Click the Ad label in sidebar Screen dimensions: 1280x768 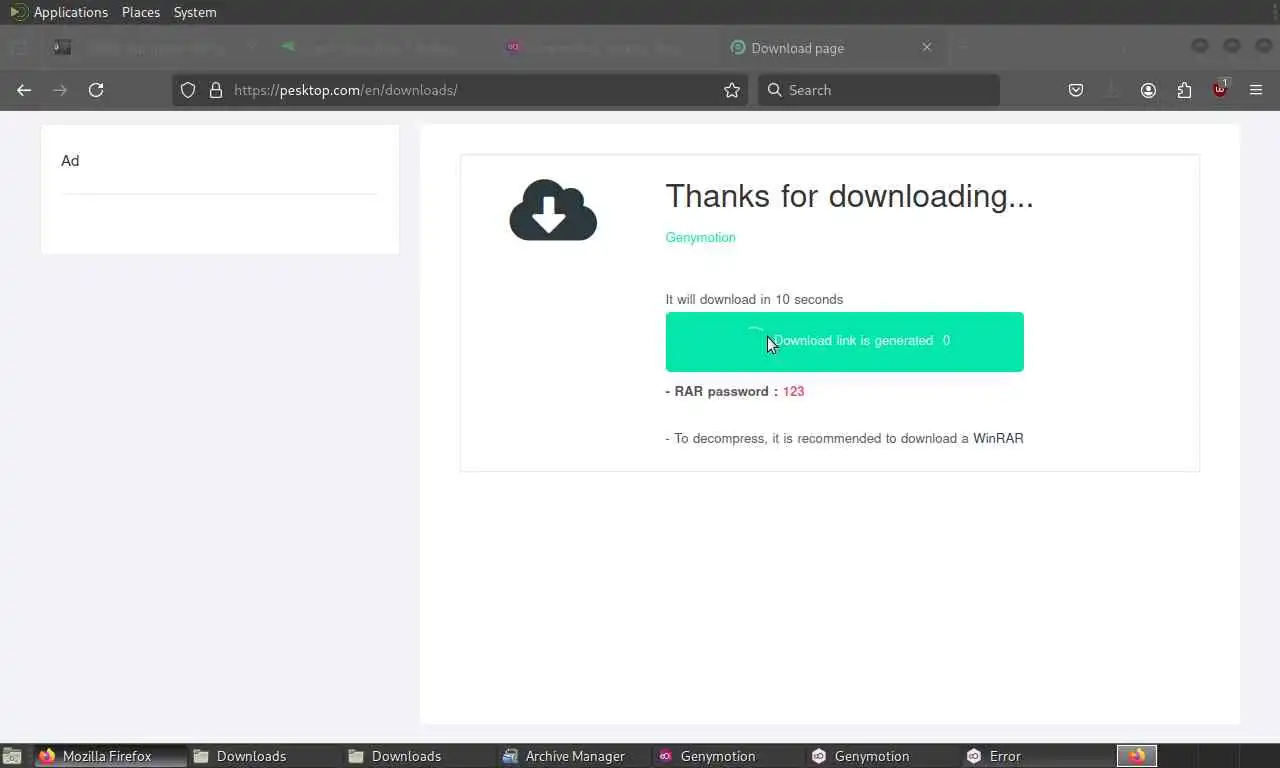coord(70,161)
